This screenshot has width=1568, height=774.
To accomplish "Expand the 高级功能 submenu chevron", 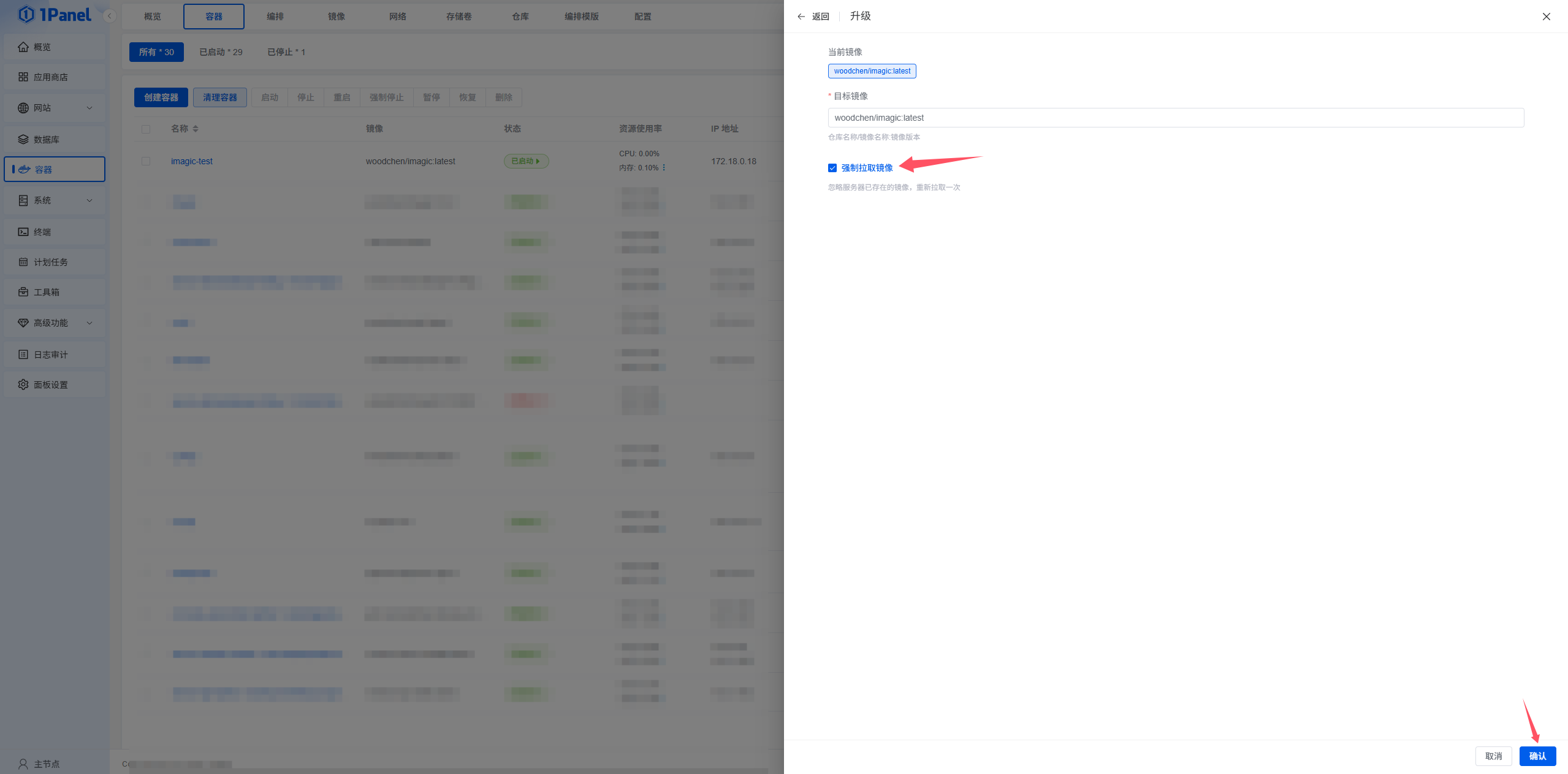I will (89, 323).
